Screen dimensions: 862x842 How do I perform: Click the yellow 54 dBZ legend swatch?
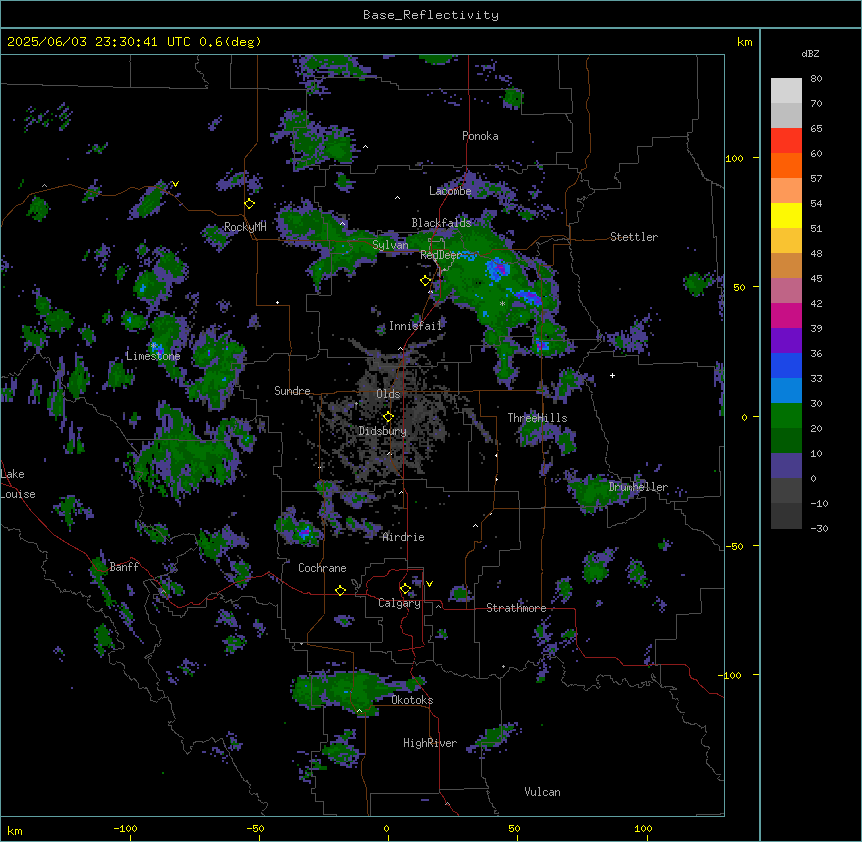tap(786, 215)
